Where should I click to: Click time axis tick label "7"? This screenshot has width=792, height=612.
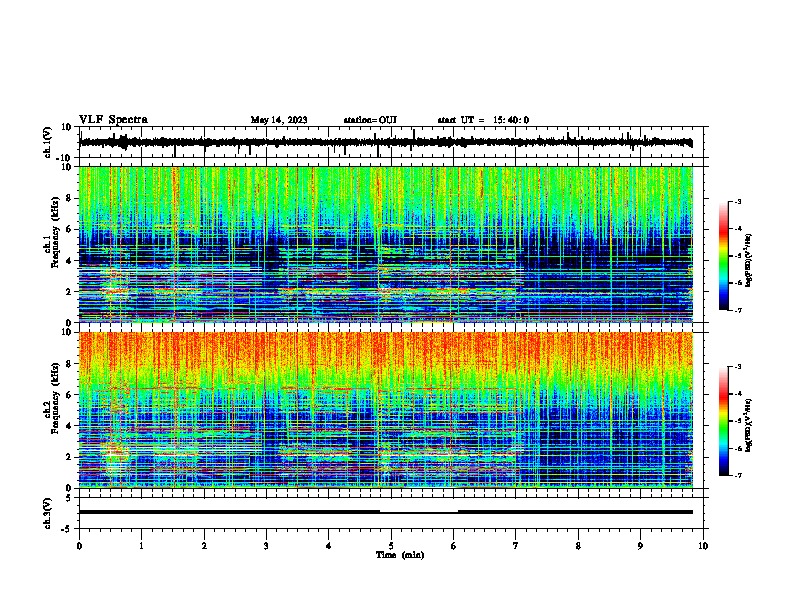tap(516, 546)
